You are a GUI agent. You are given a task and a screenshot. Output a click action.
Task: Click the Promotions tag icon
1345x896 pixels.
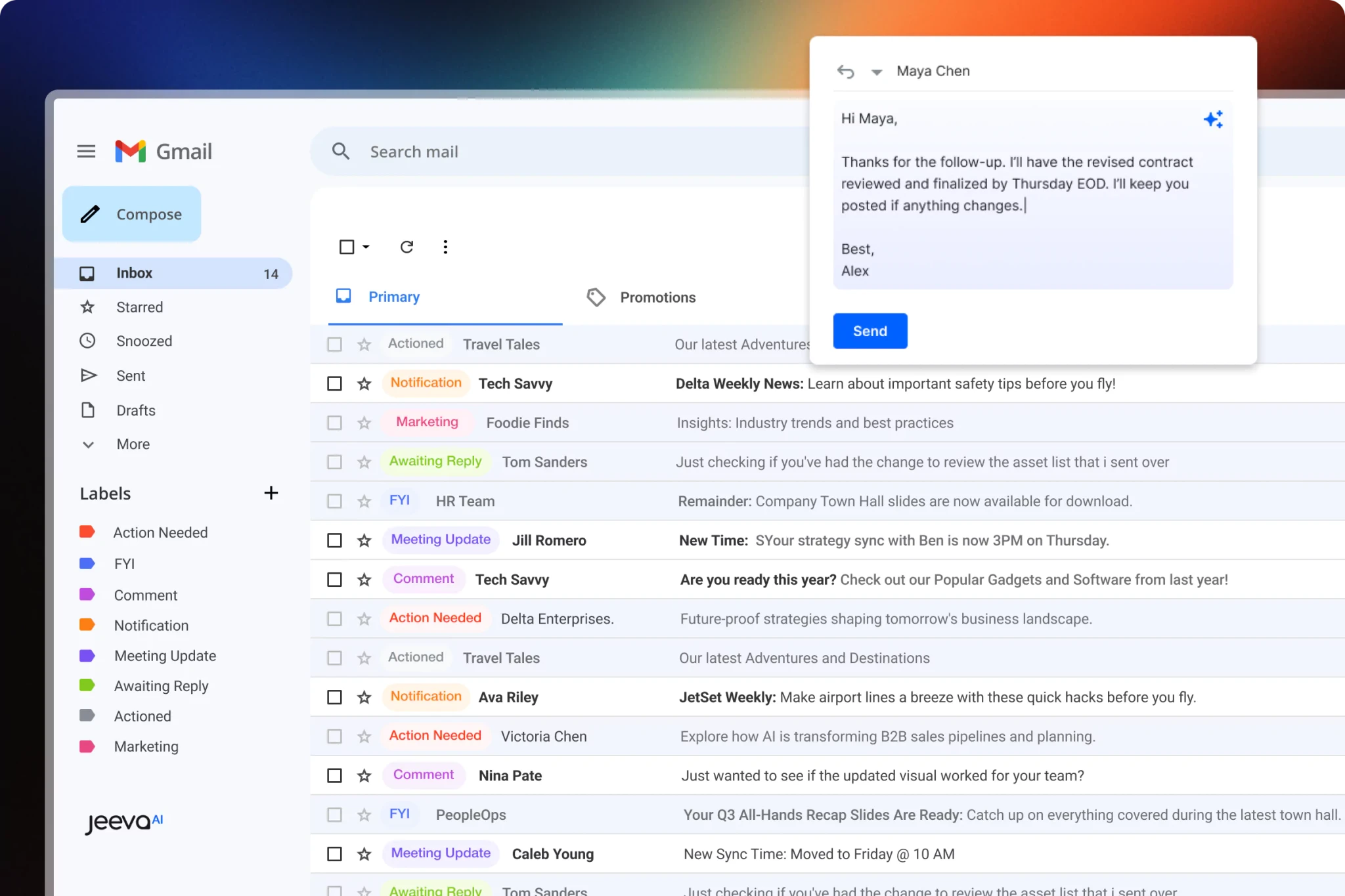(596, 297)
